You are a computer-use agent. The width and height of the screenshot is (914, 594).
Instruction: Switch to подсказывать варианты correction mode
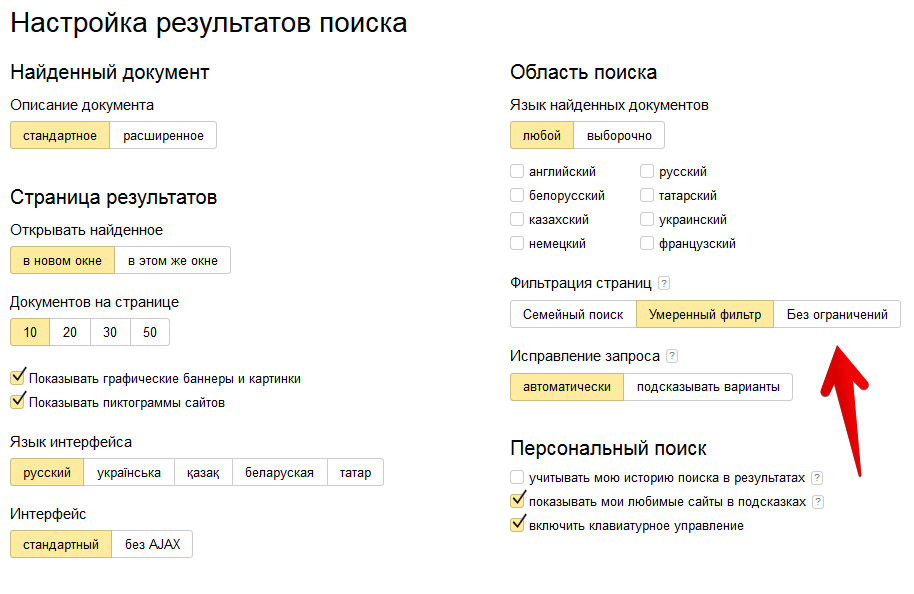708,387
